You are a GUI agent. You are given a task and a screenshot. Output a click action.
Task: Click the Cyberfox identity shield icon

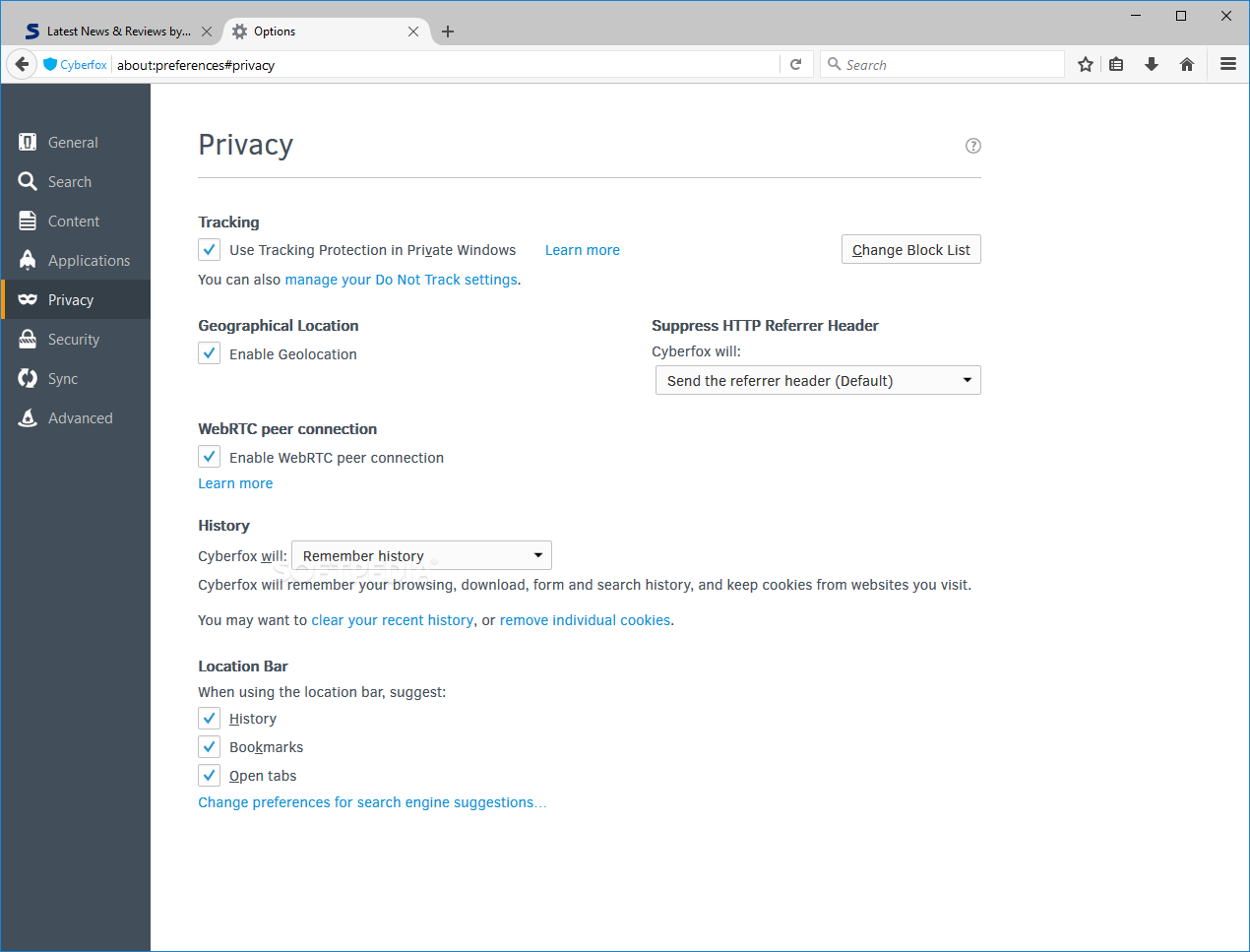(51, 64)
